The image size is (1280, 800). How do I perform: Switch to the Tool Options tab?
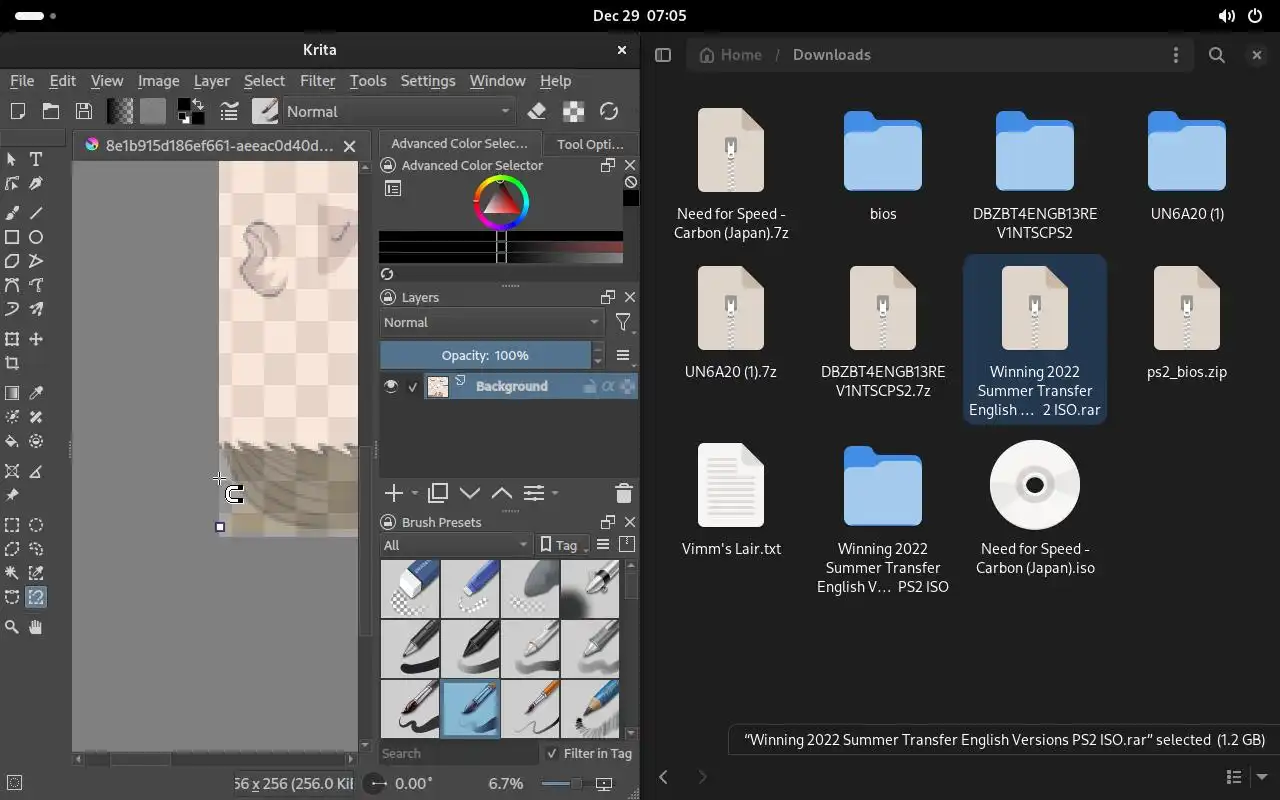[x=590, y=144]
